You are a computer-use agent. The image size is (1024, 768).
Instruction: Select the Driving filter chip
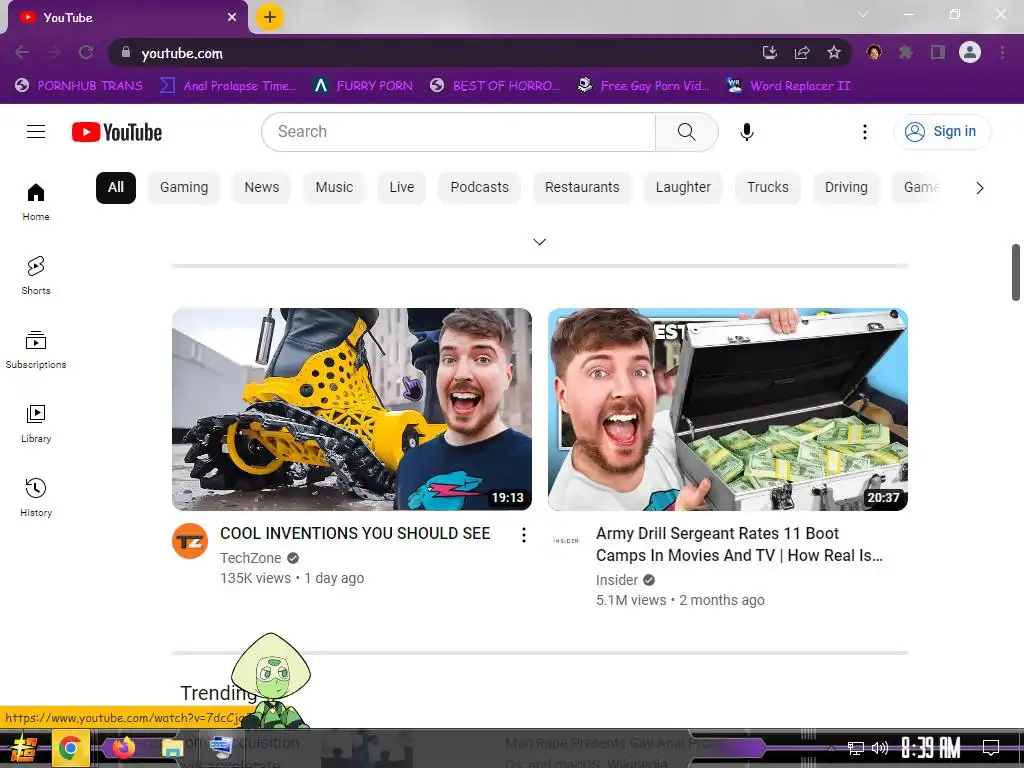click(846, 187)
